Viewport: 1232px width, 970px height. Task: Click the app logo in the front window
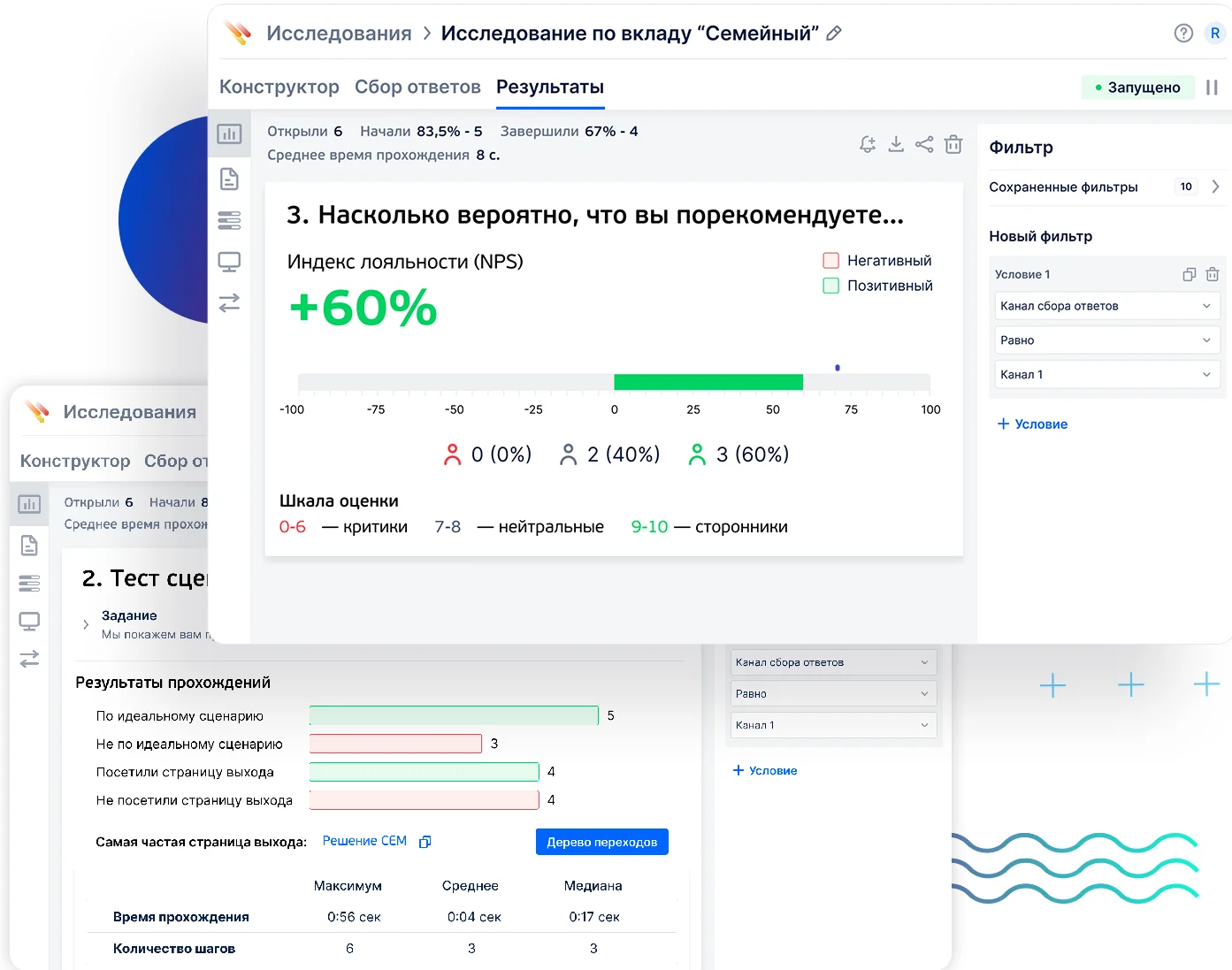(238, 34)
